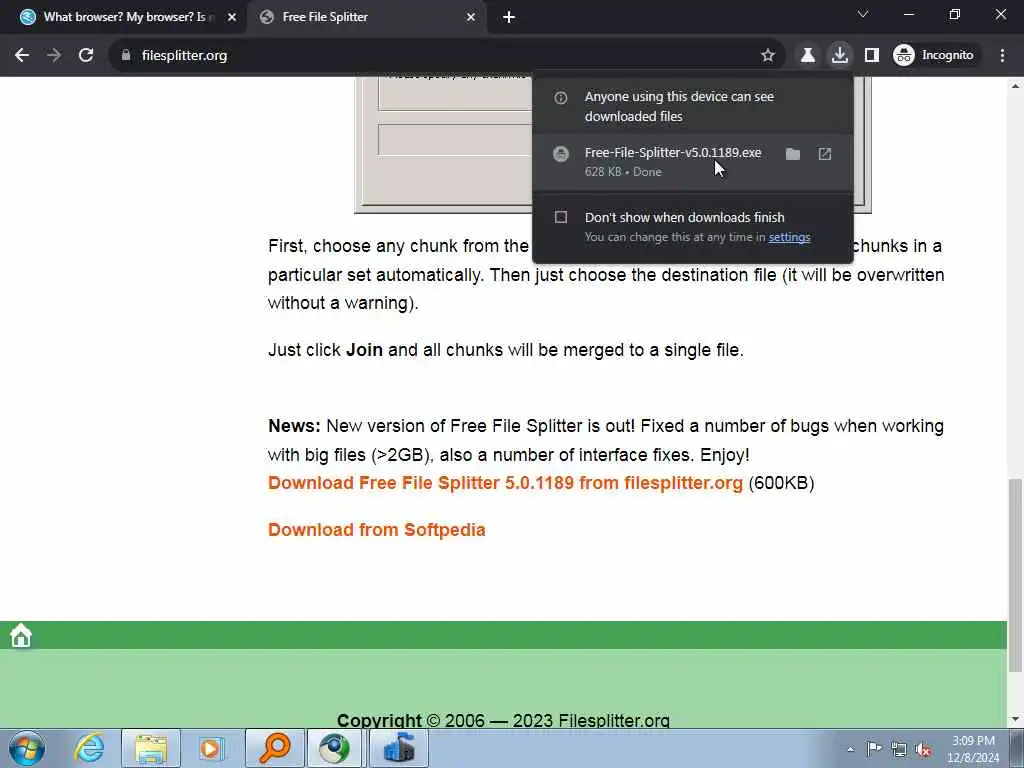Viewport: 1024px width, 768px height.
Task: Expand the tab search chevron
Action: [863, 14]
